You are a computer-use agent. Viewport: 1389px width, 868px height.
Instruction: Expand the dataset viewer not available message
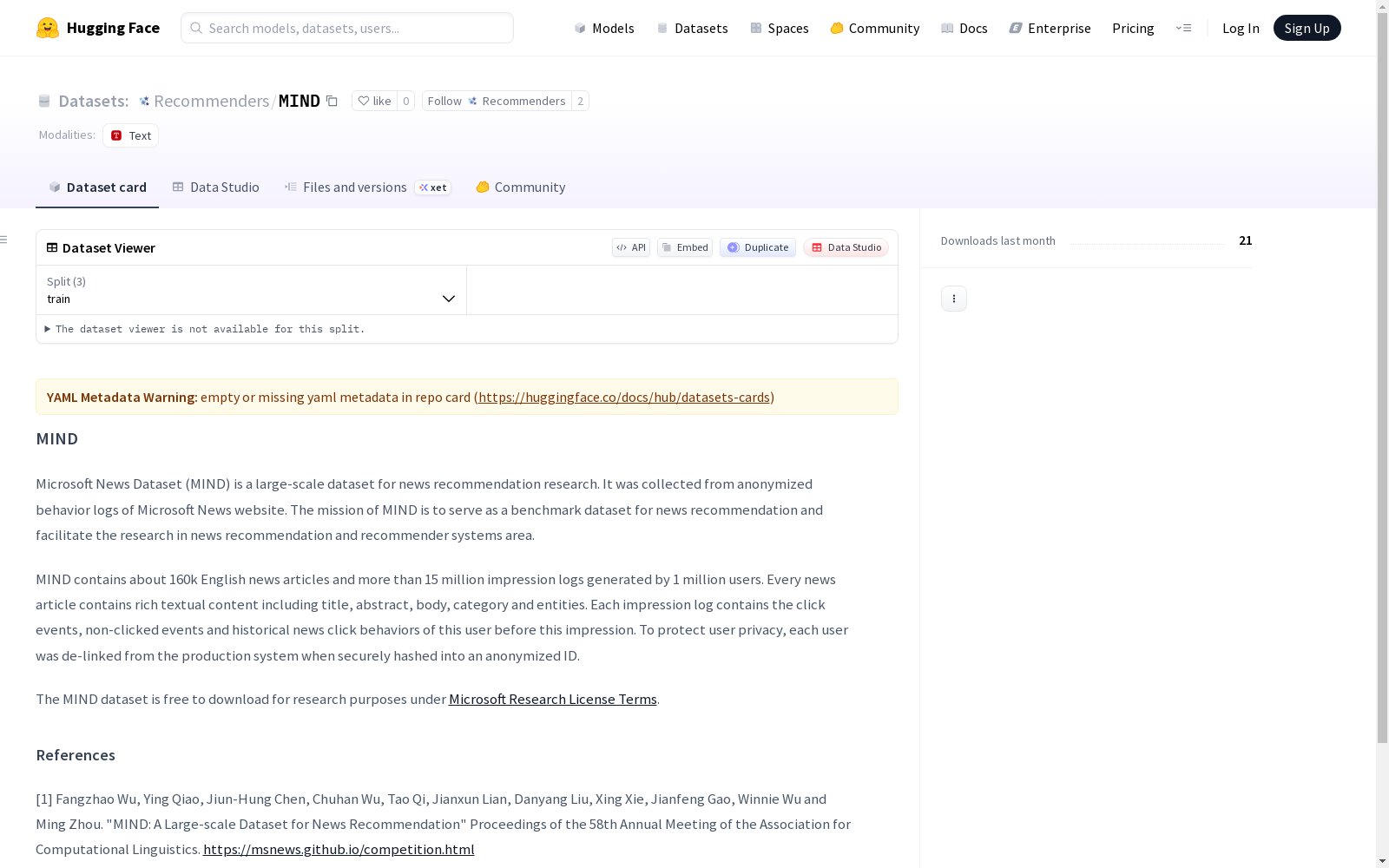206,329
